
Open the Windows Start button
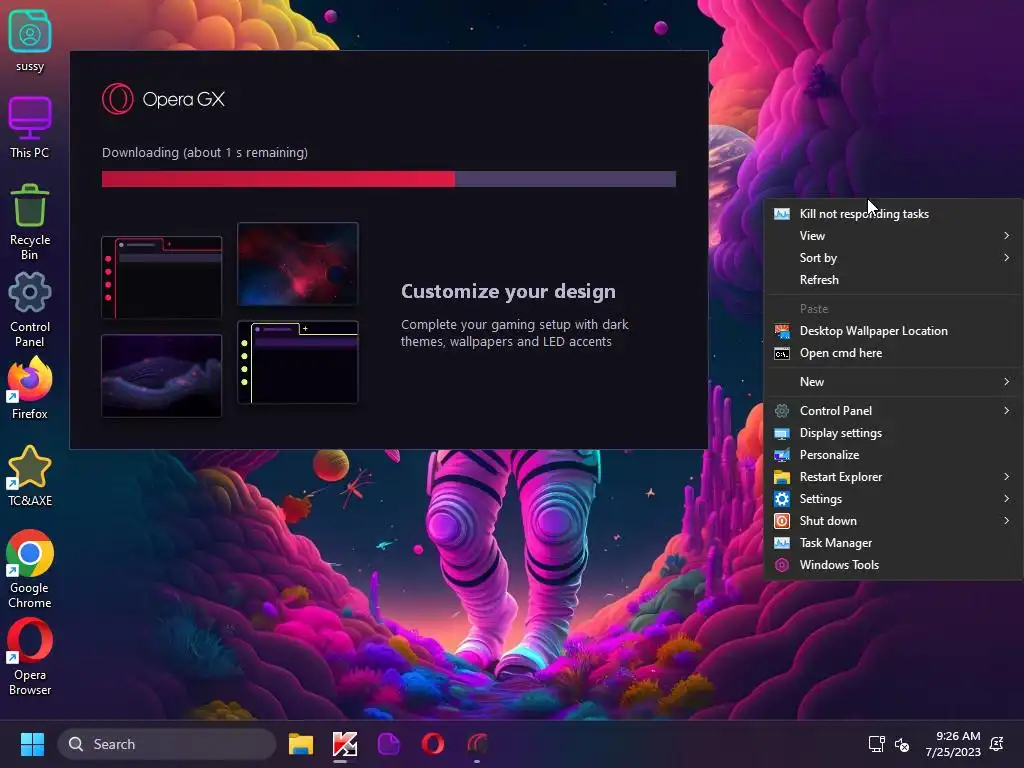(x=32, y=744)
